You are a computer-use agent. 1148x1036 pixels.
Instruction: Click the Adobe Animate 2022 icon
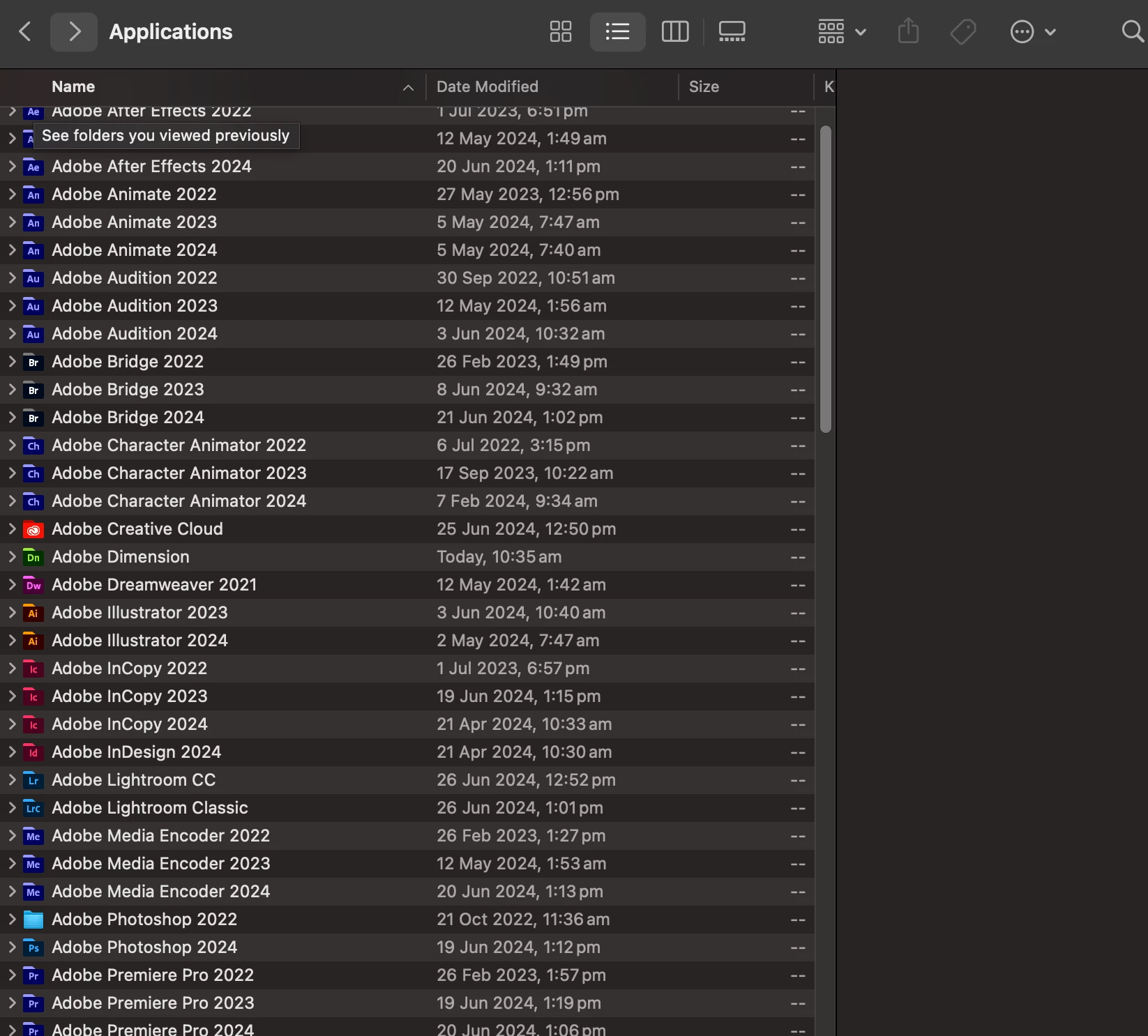[33, 195]
